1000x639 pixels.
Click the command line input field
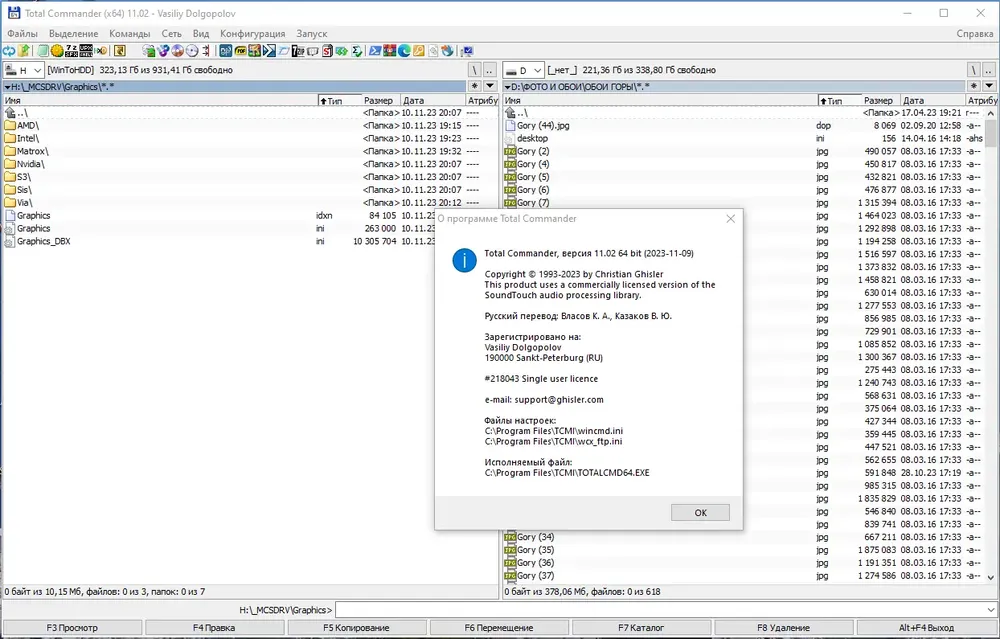(x=666, y=610)
